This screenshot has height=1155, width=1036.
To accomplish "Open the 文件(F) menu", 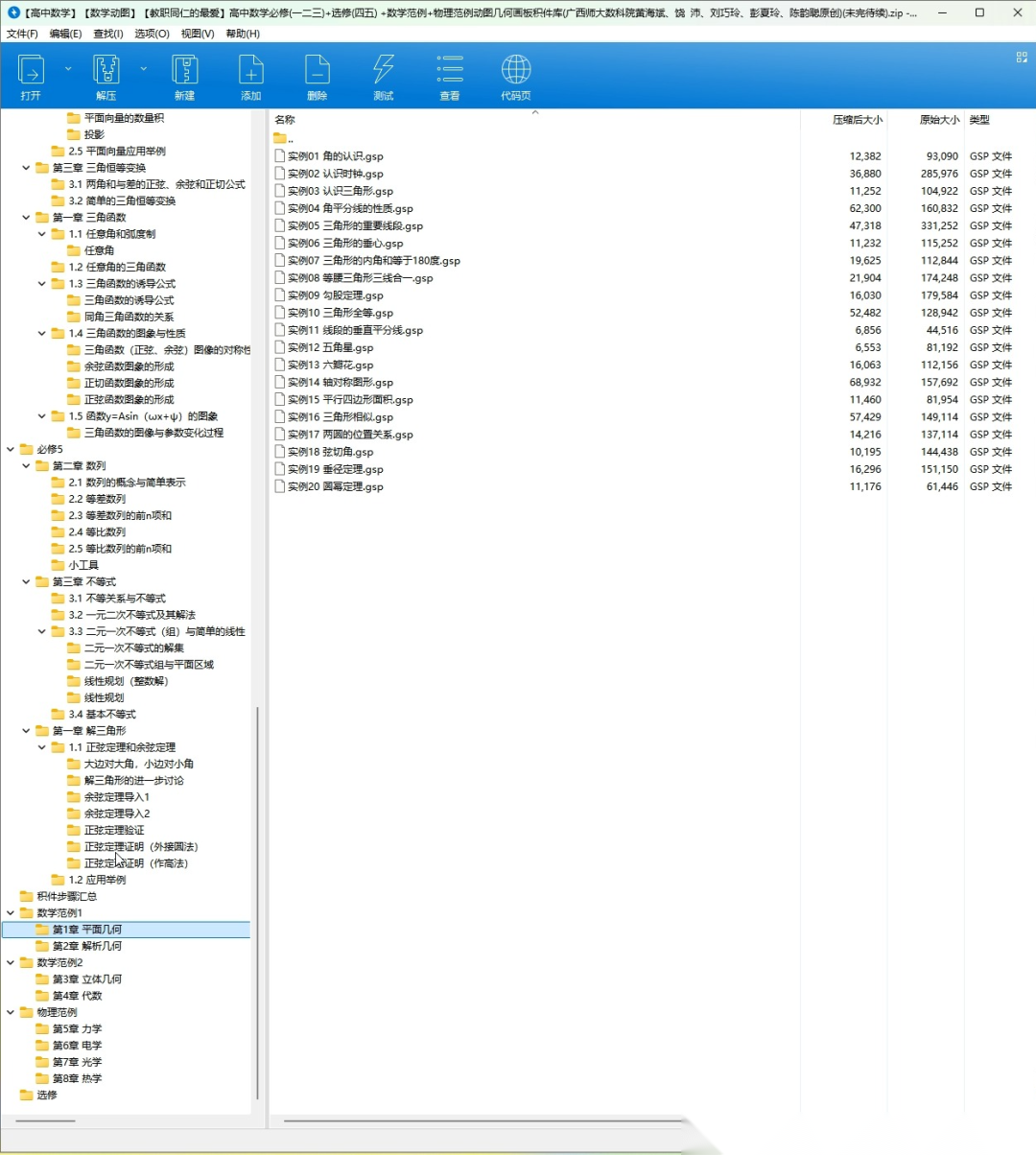I will point(22,34).
